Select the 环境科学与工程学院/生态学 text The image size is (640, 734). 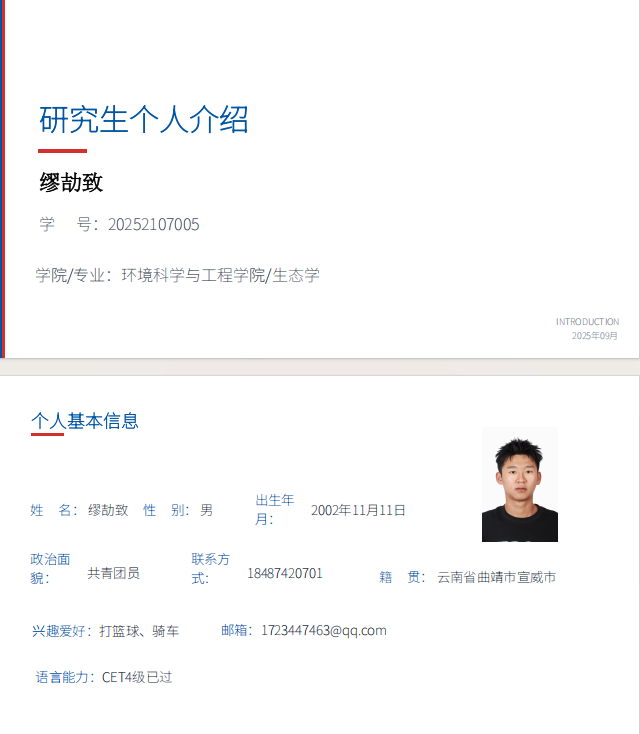click(220, 275)
